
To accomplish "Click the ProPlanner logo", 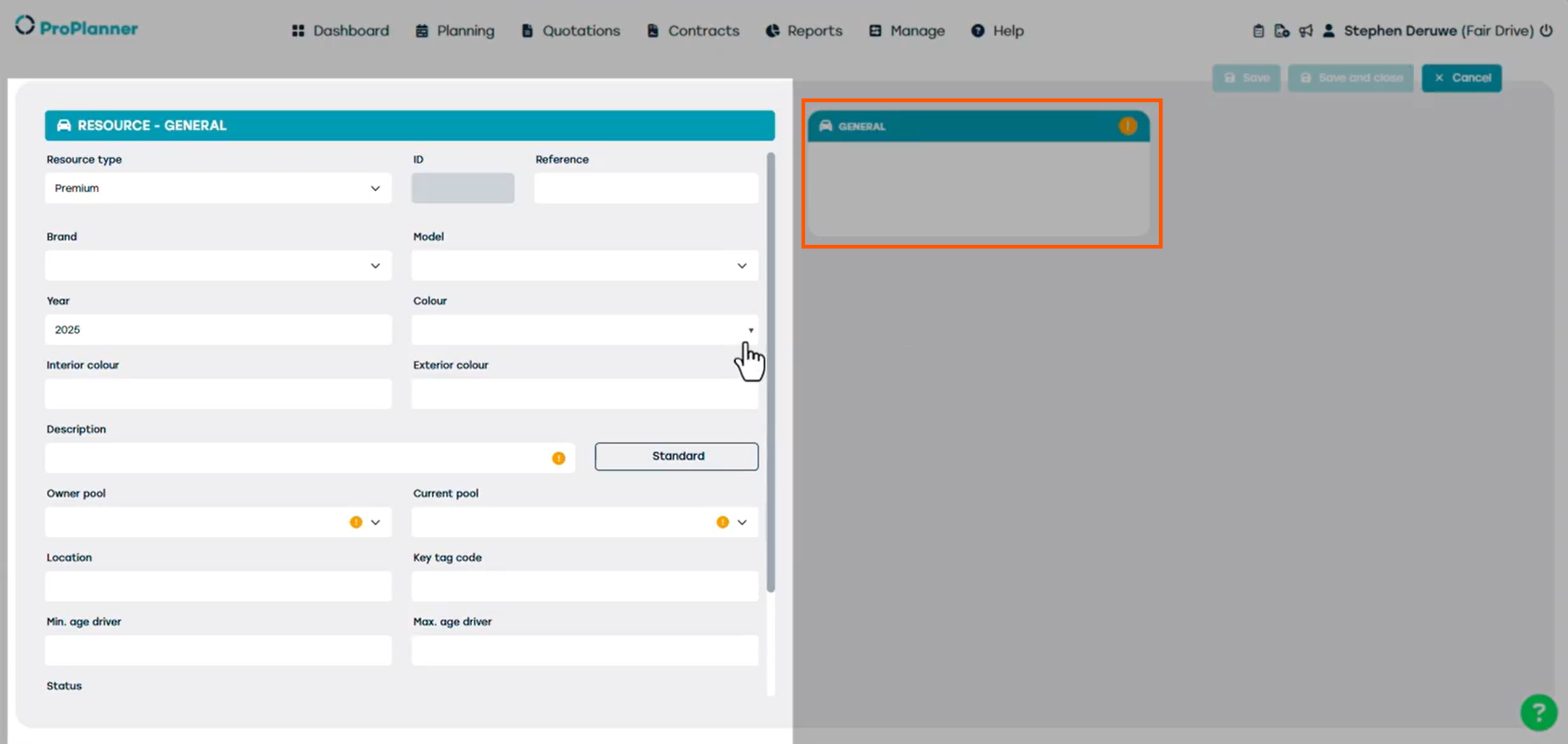I will [76, 27].
